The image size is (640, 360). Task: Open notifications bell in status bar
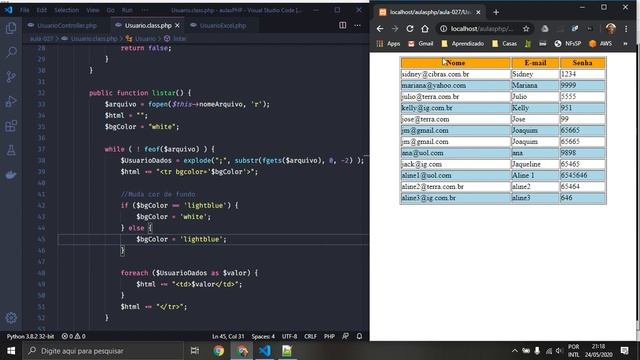[x=359, y=336]
